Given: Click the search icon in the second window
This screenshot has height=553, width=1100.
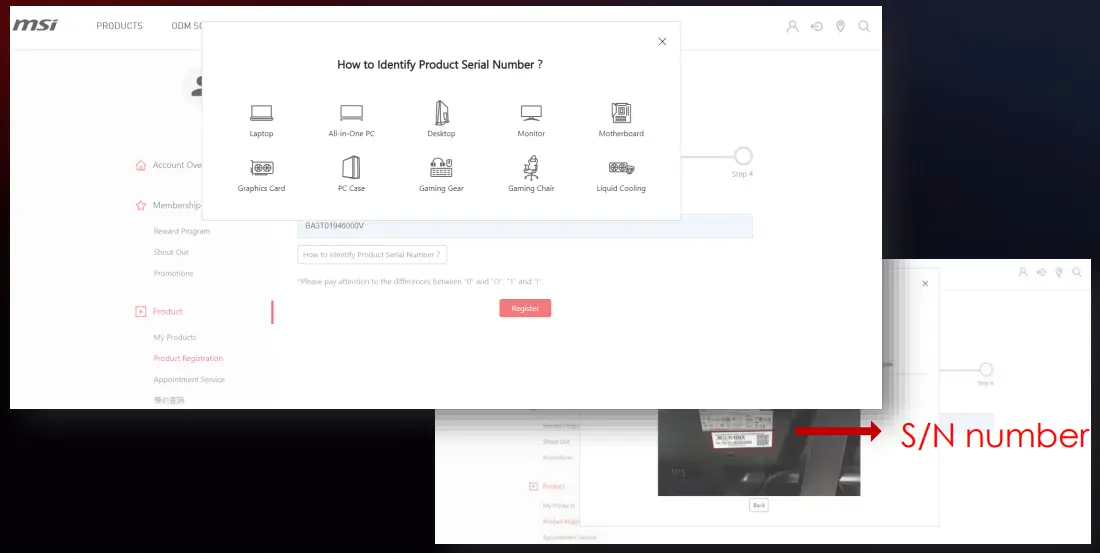Looking at the screenshot, I should tap(1077, 272).
